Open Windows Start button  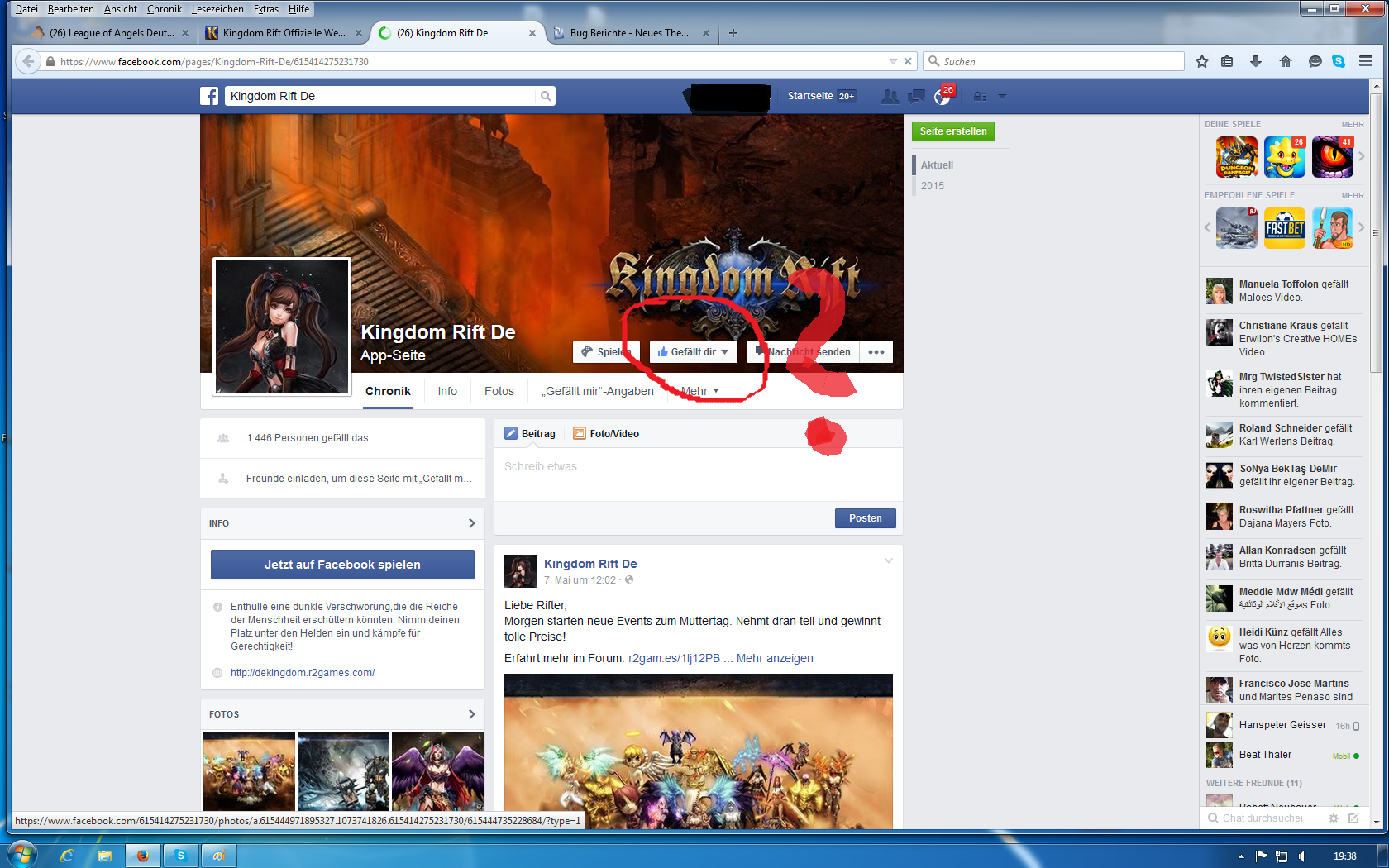(22, 855)
